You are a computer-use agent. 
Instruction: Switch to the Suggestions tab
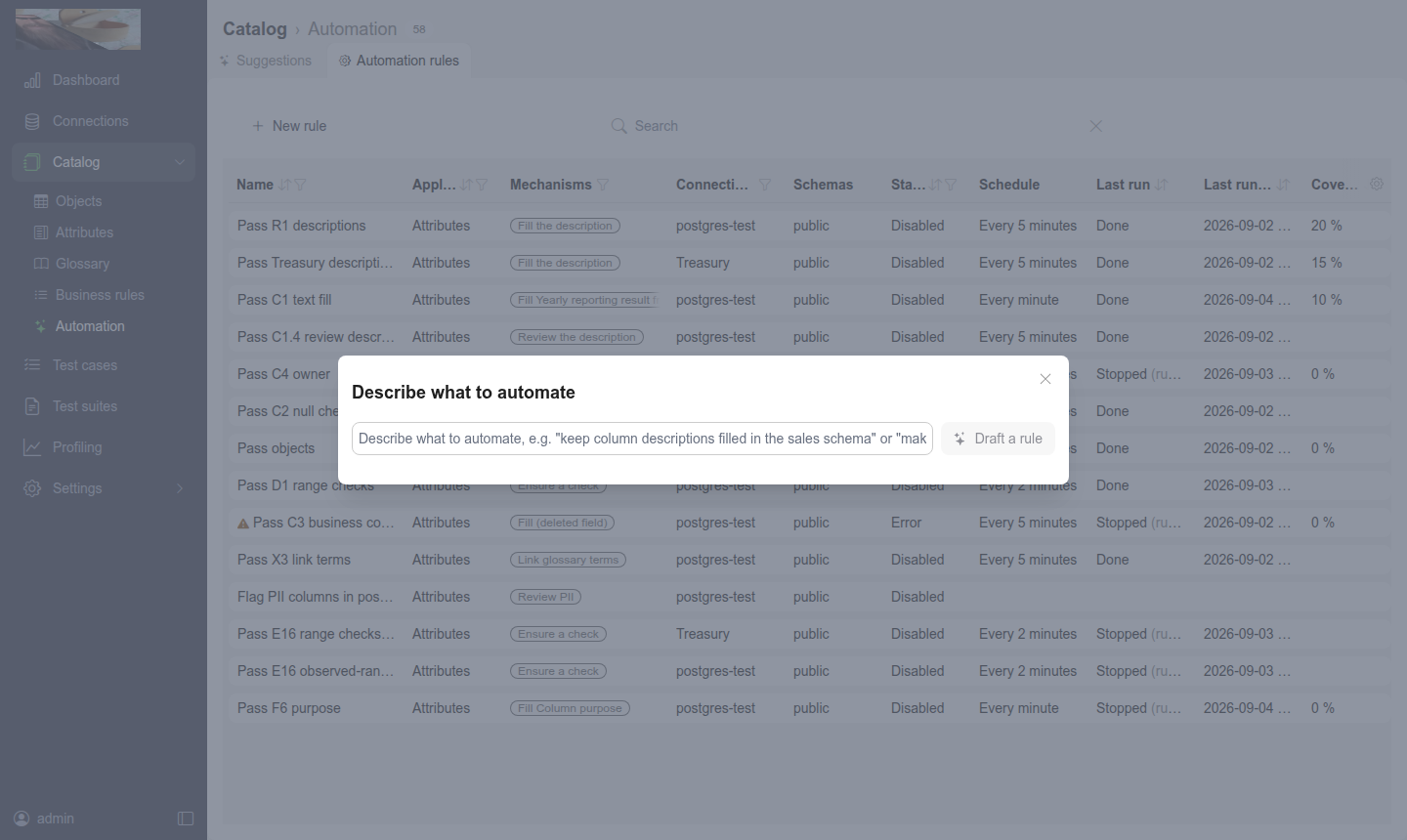[265, 61]
